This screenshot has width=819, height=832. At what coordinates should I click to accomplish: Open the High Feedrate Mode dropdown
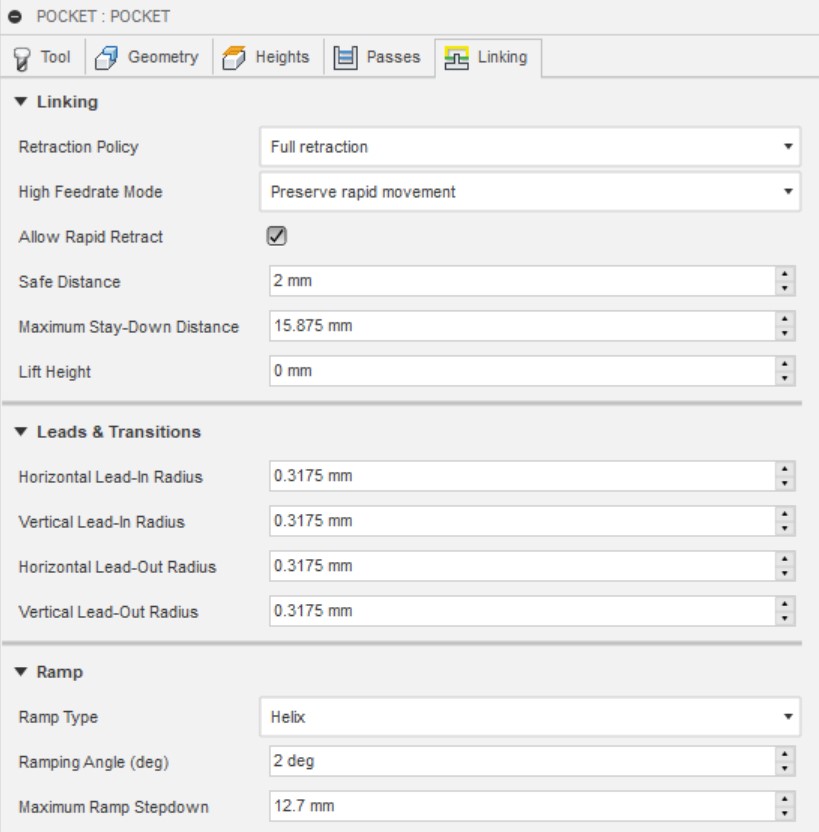528,191
